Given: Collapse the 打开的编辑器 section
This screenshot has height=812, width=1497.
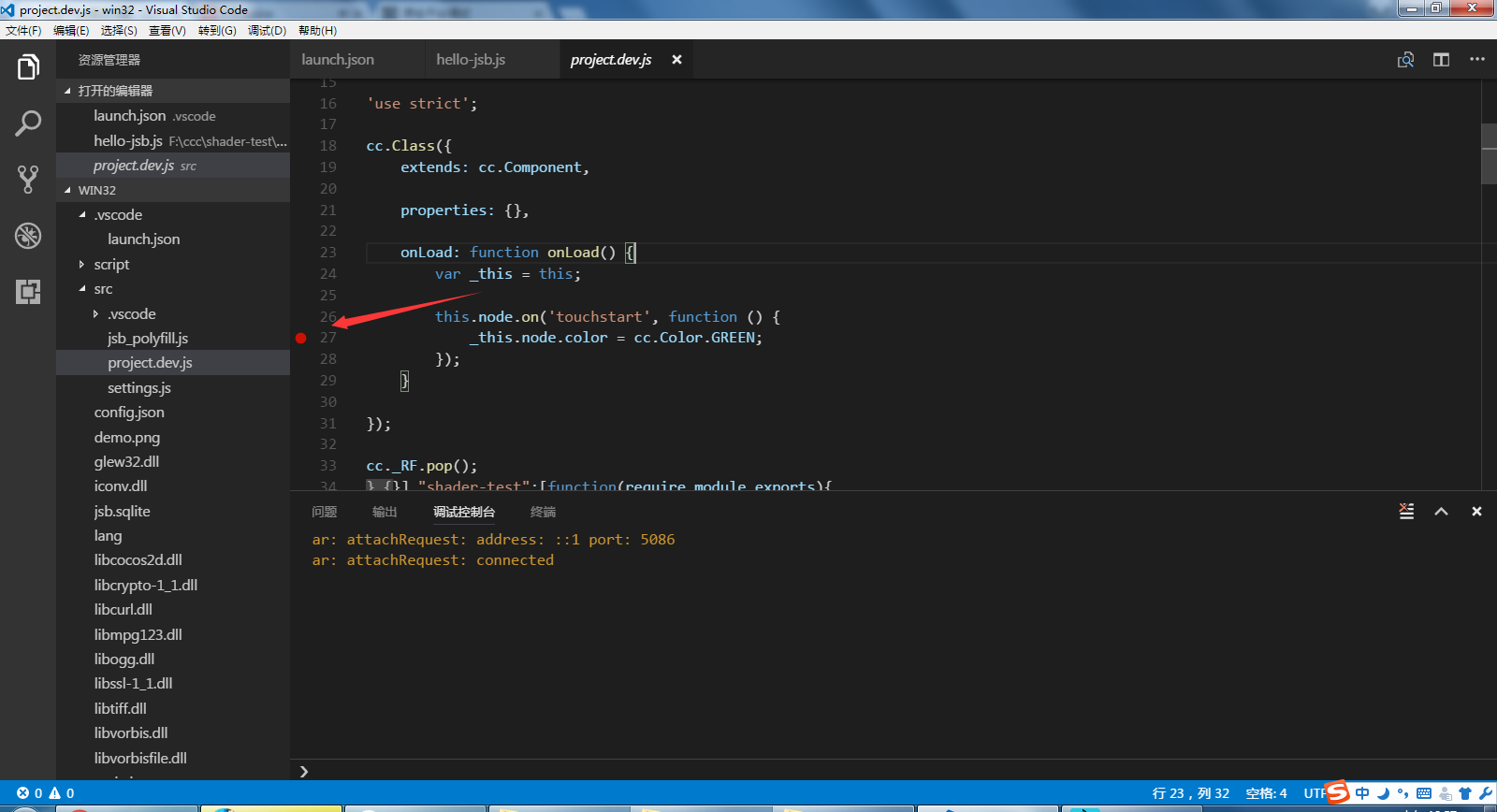Looking at the screenshot, I should point(173,91).
